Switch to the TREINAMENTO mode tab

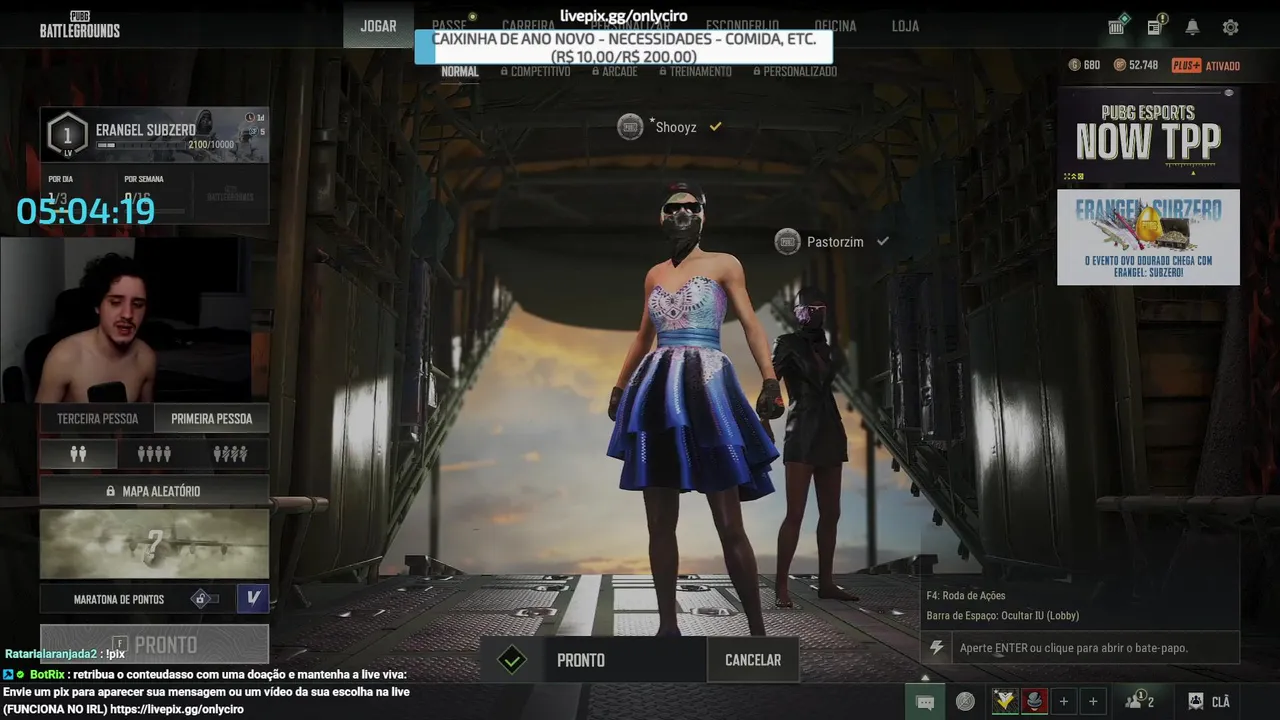coord(695,72)
